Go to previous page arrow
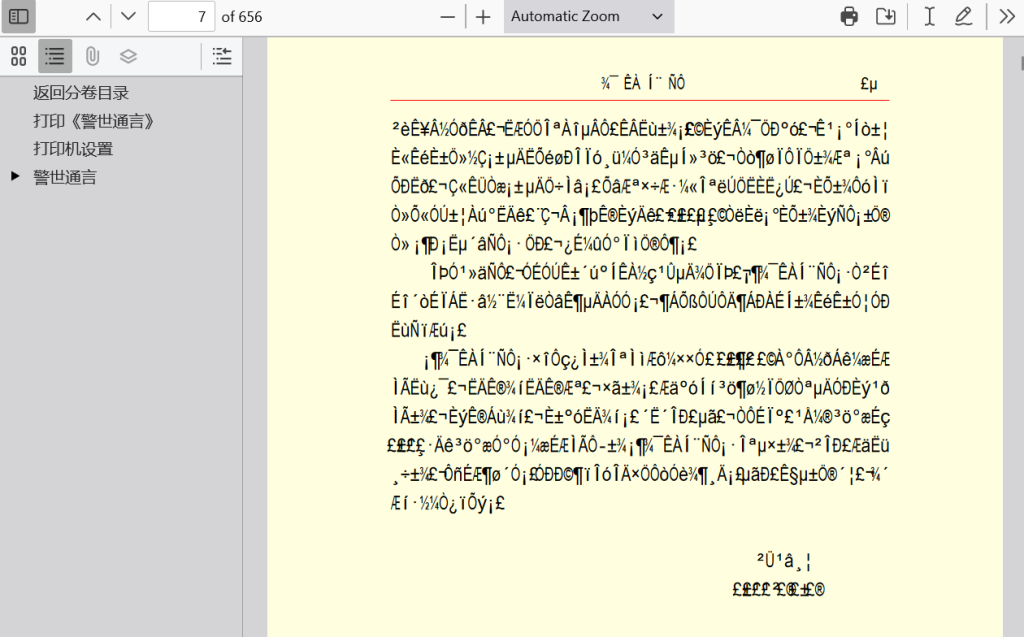The width and height of the screenshot is (1024, 637). click(x=93, y=16)
